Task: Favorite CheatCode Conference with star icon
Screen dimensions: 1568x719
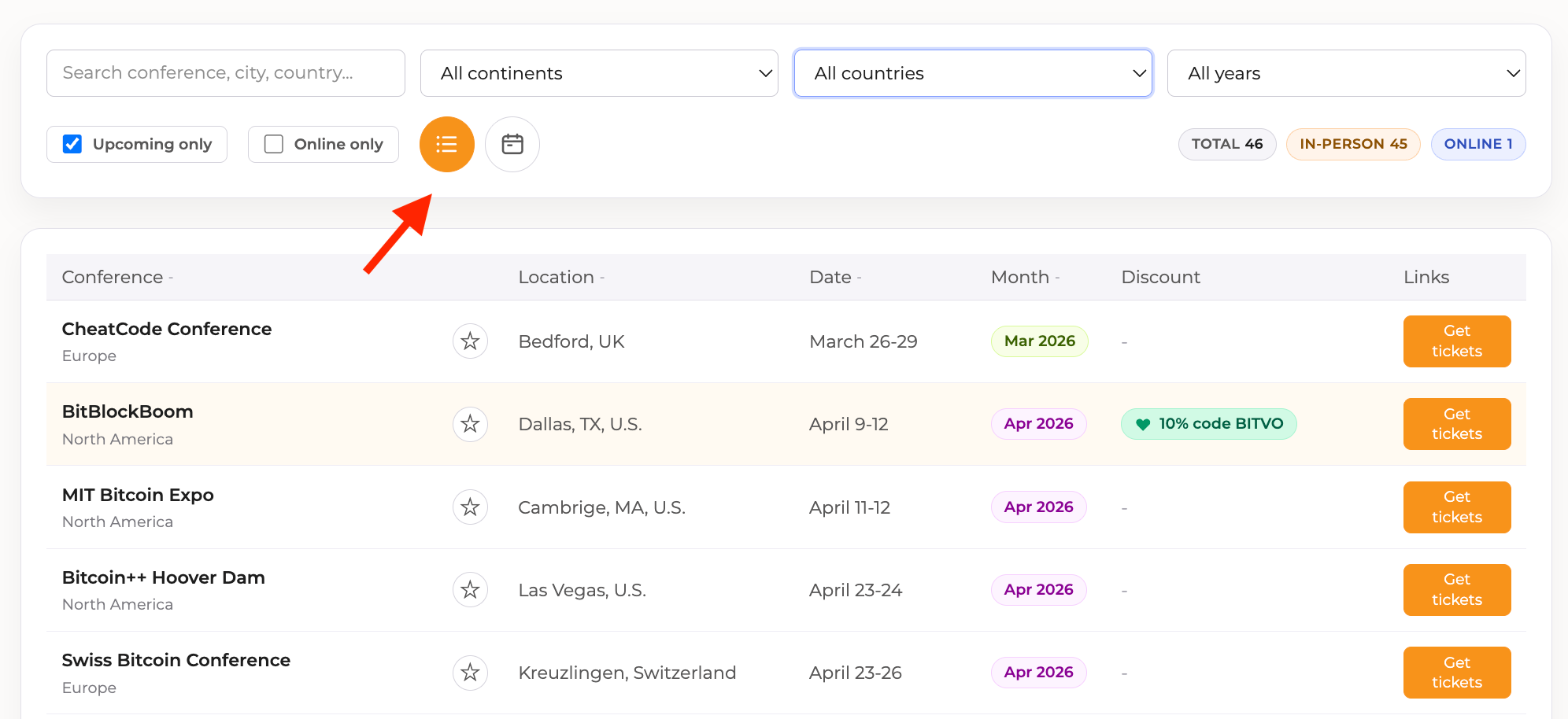Action: click(470, 341)
